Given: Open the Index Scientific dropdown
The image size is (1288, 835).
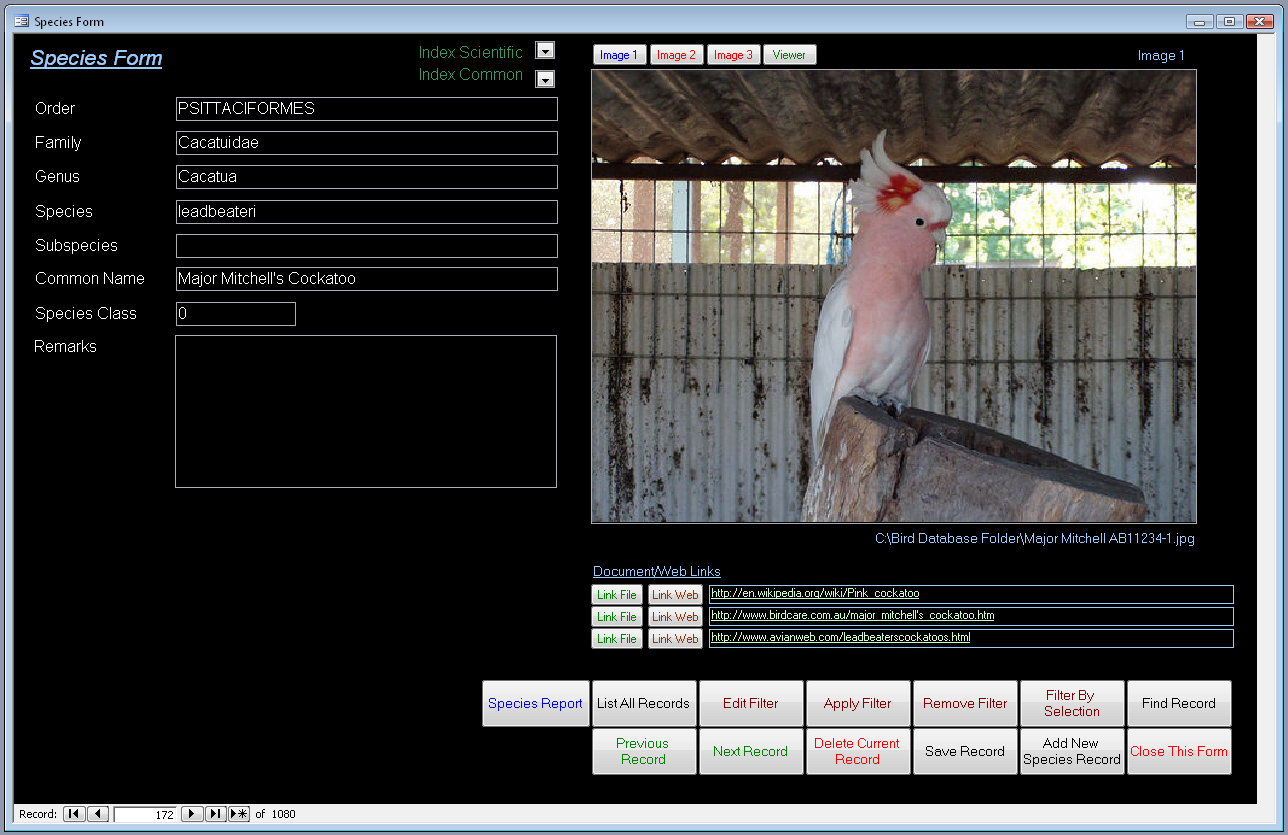Looking at the screenshot, I should click(x=545, y=50).
